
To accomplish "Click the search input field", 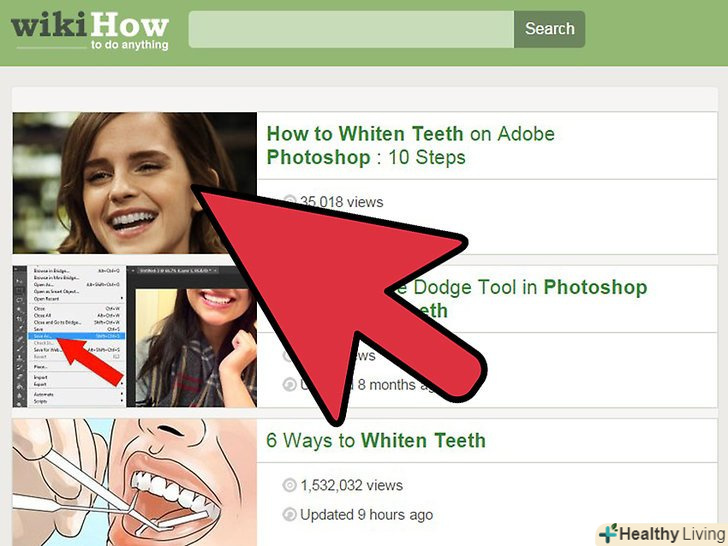I will (x=351, y=29).
